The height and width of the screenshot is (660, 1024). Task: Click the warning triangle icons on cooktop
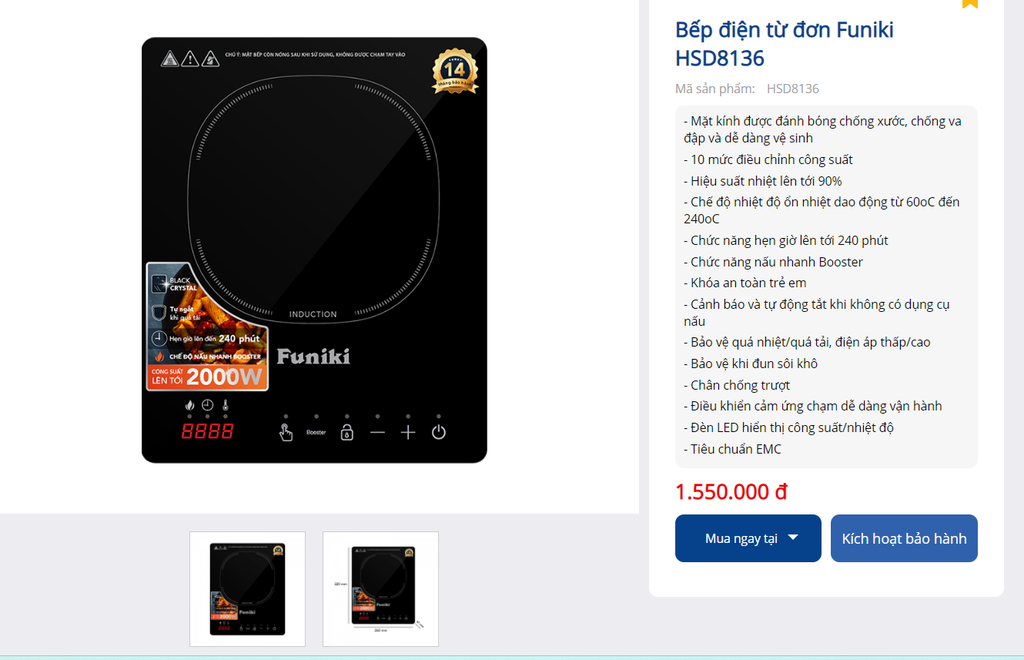pos(190,59)
